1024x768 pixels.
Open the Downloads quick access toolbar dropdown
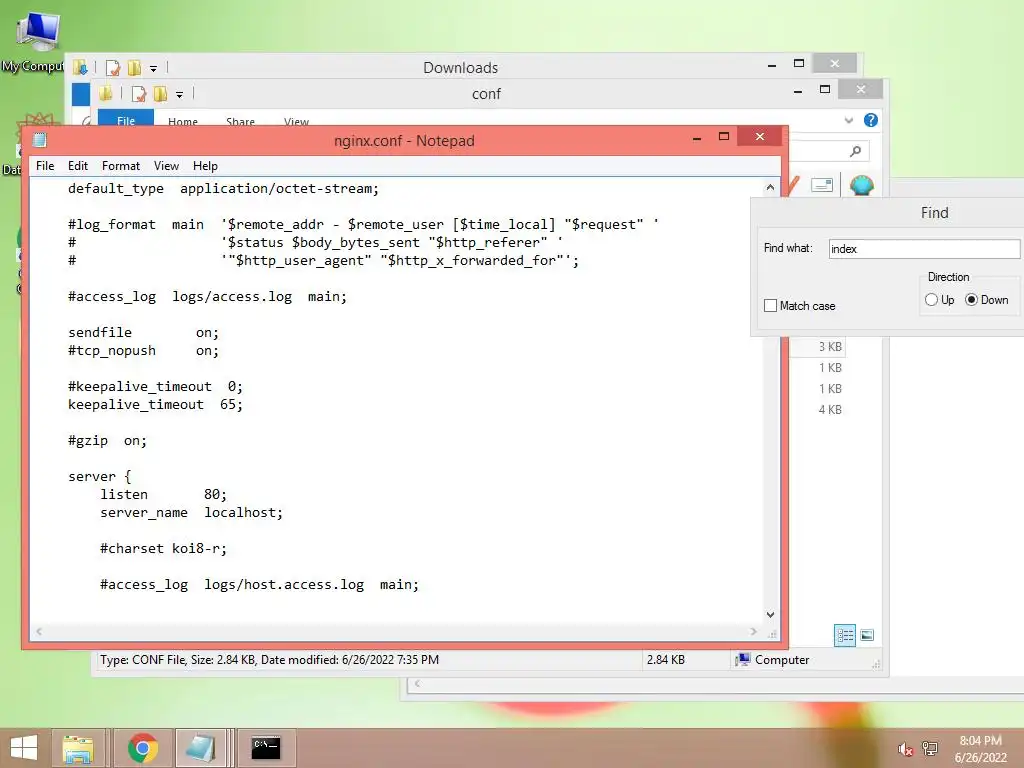153,68
